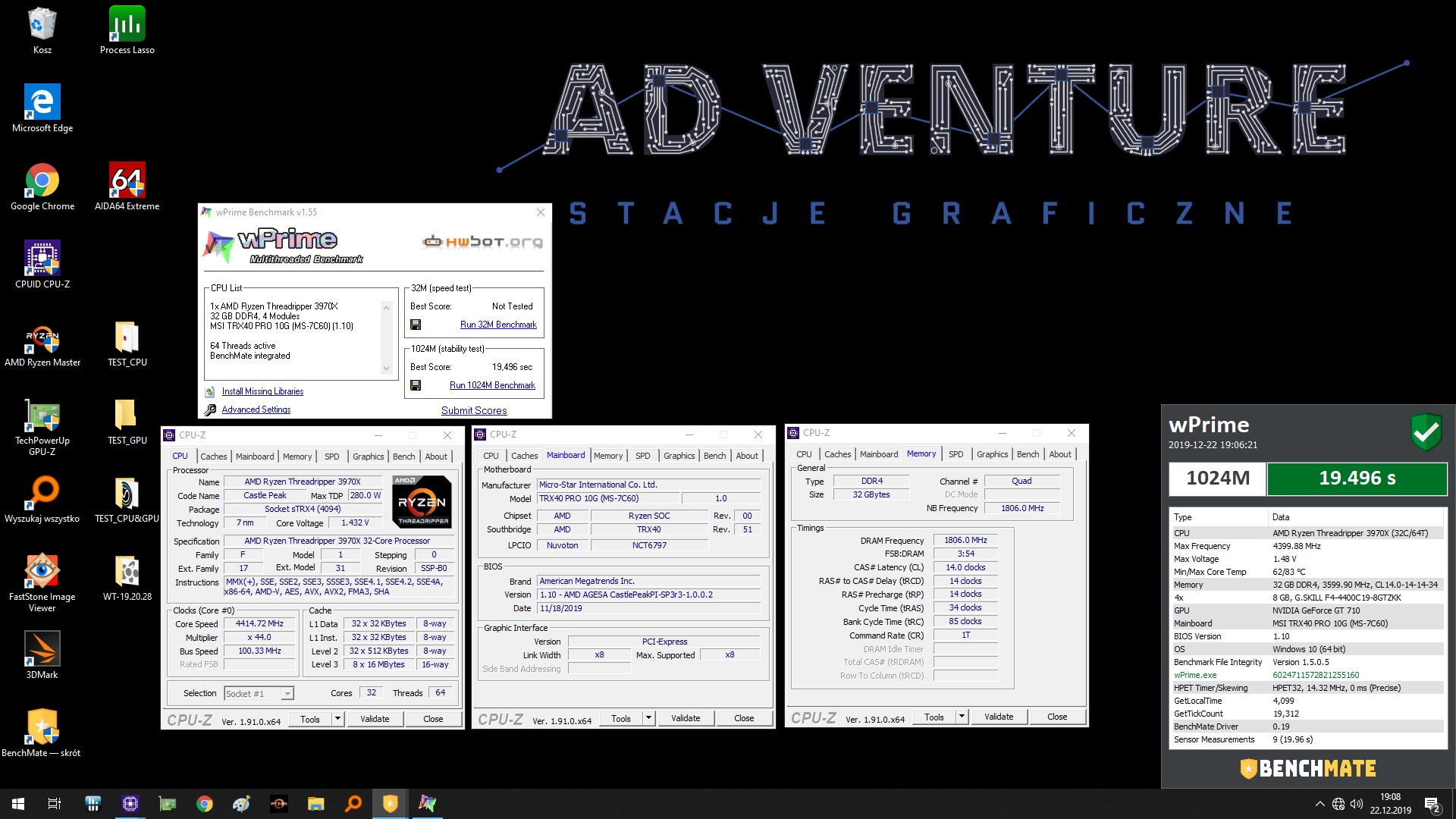The height and width of the screenshot is (819, 1456).
Task: Click Run 32M Benchmark link
Action: [498, 325]
